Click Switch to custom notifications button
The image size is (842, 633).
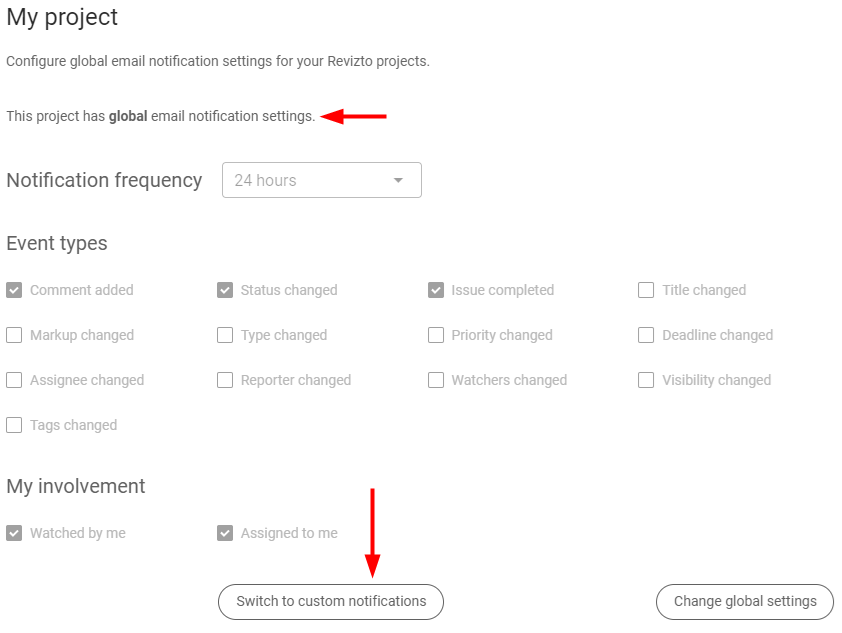pyautogui.click(x=331, y=601)
